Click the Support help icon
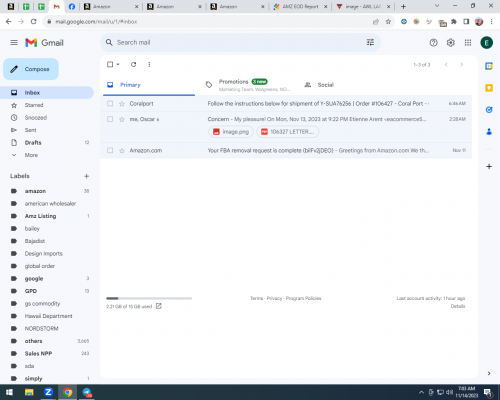The width and height of the screenshot is (500, 400). pos(433,43)
